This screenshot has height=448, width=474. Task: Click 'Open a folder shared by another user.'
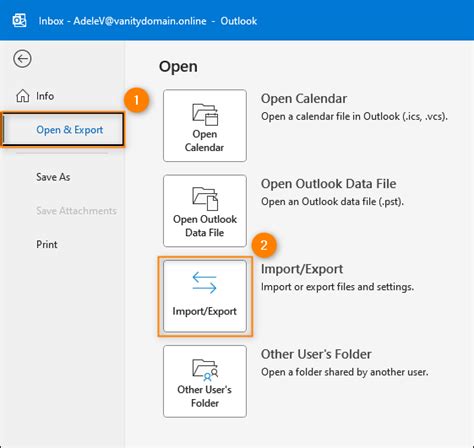345,372
